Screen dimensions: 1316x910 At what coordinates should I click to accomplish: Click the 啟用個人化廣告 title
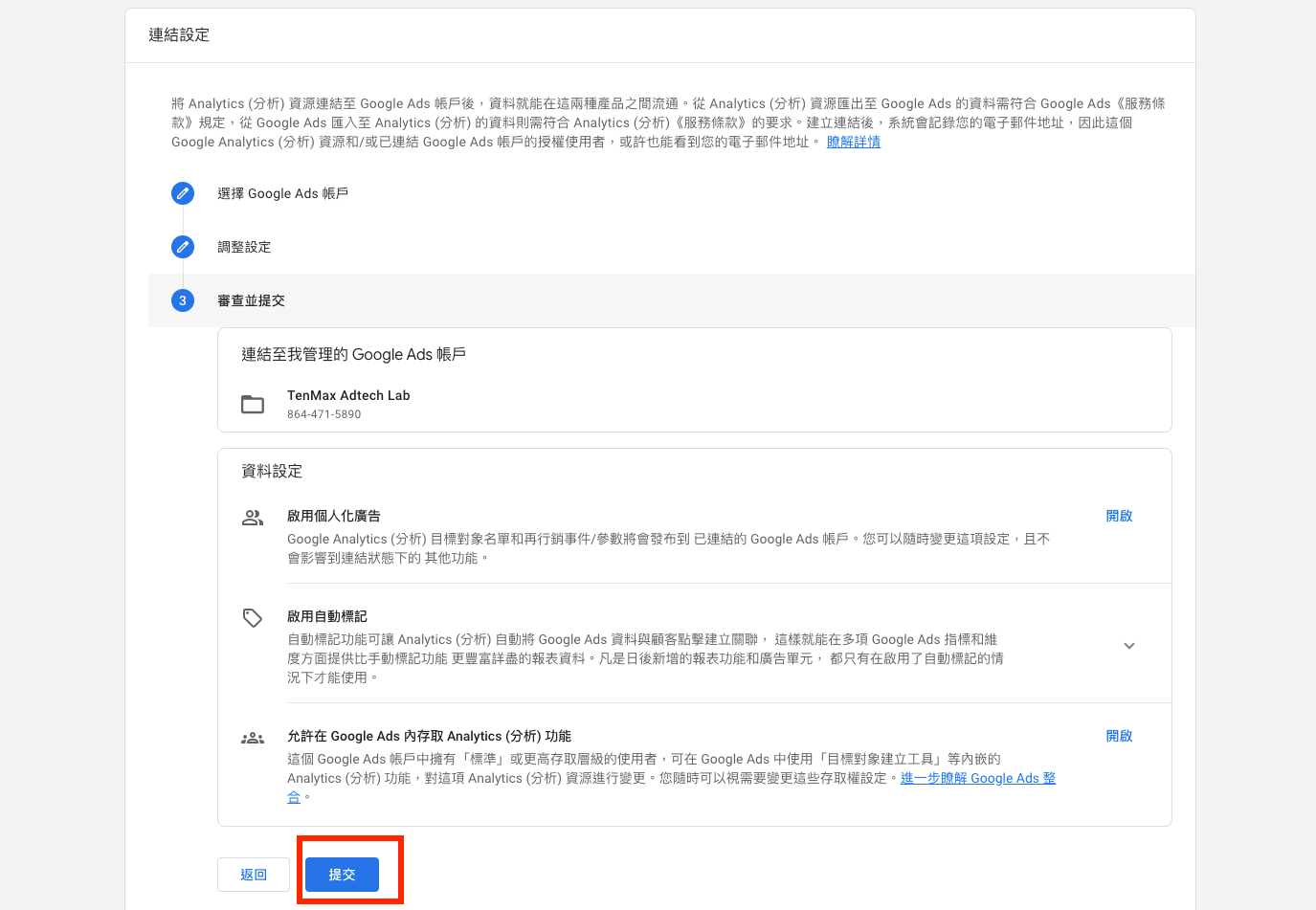tap(334, 516)
